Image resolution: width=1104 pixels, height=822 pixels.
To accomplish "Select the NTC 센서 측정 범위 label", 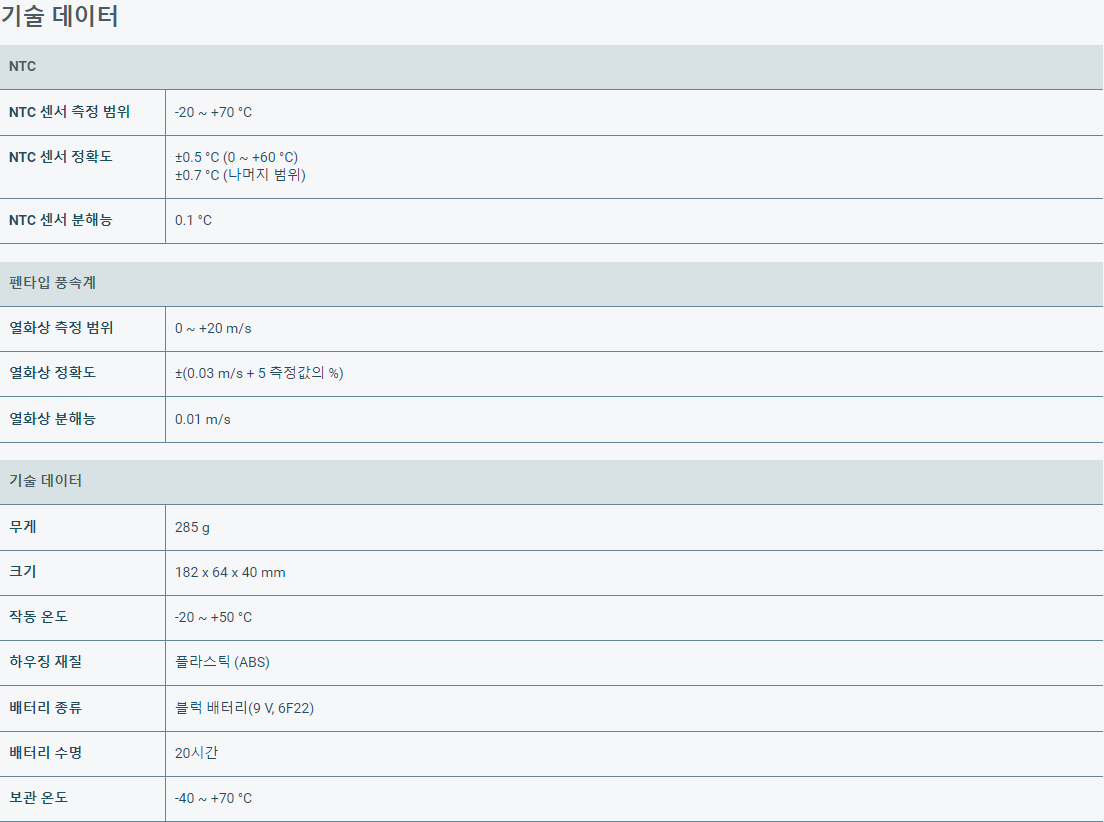I will pyautogui.click(x=69, y=112).
